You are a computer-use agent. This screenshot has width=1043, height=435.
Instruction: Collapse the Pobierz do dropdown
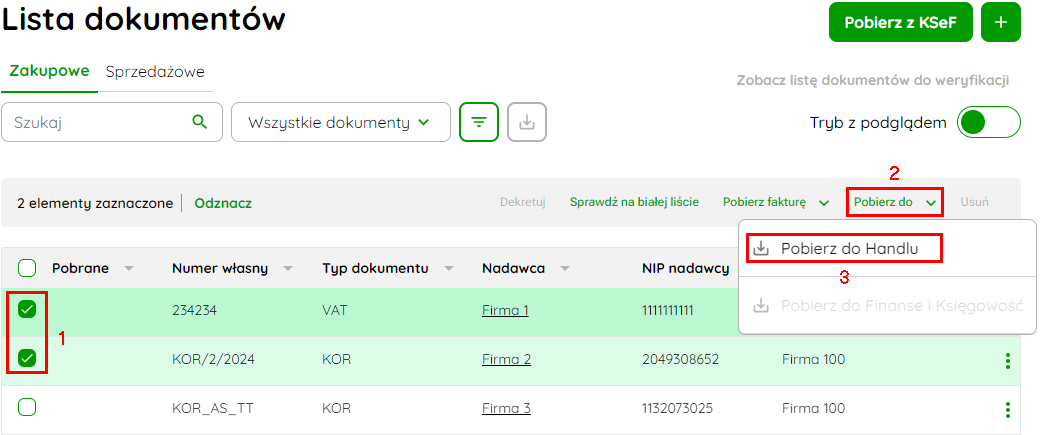(x=895, y=202)
